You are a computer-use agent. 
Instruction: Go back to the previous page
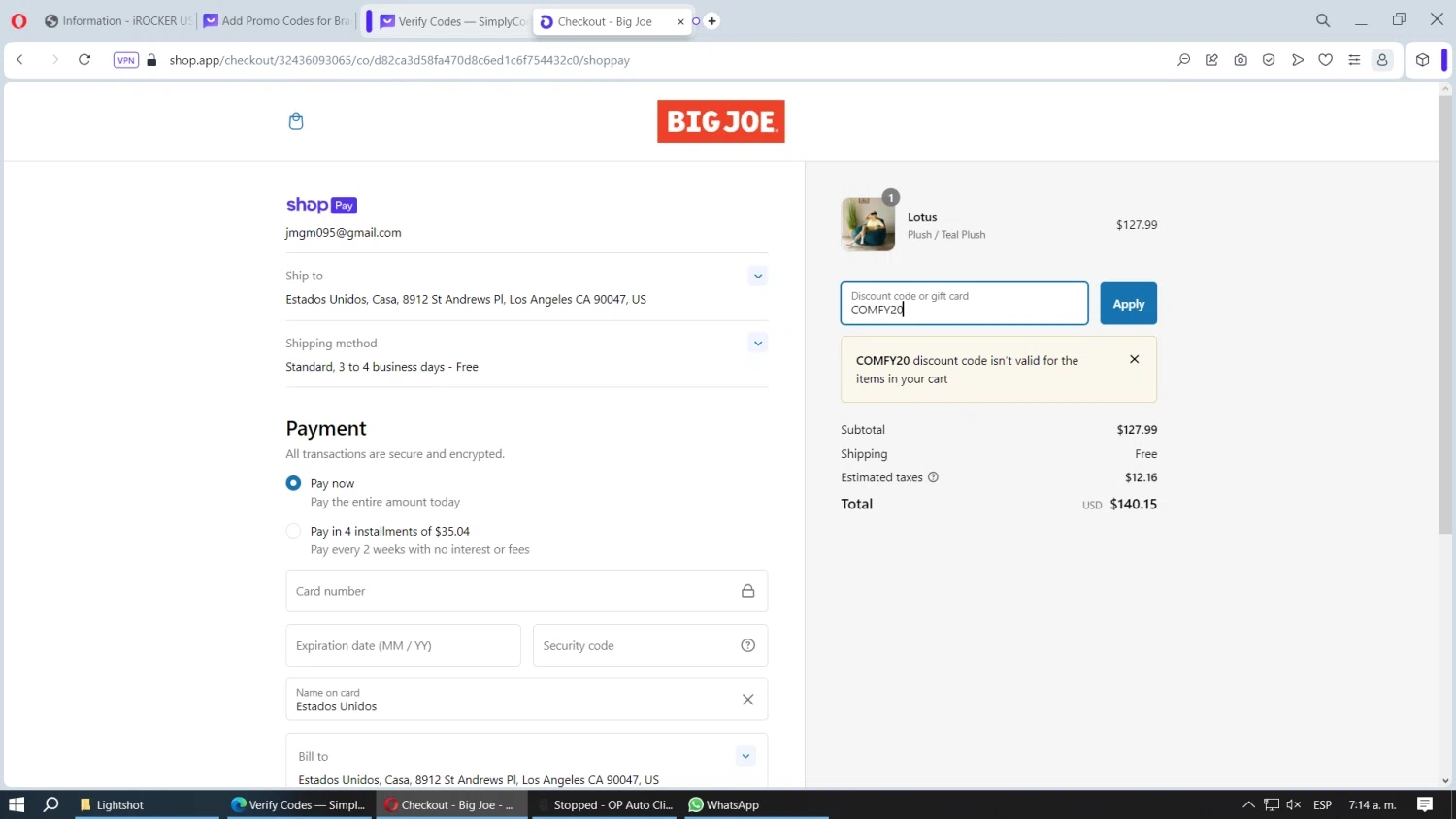tap(19, 60)
